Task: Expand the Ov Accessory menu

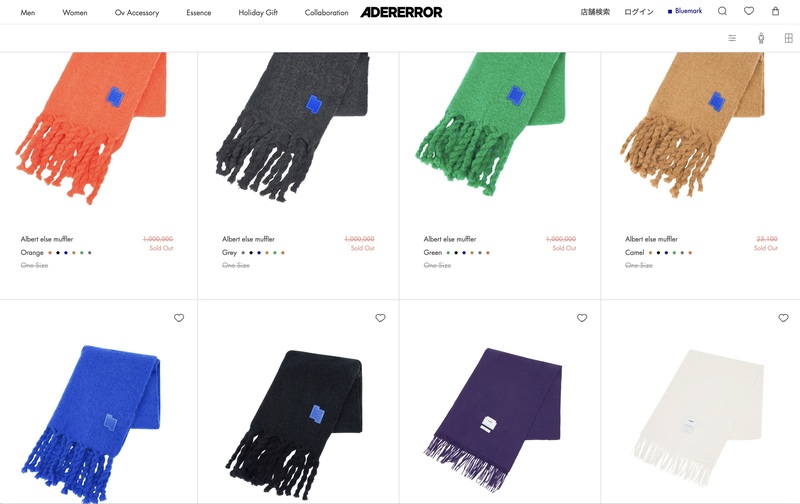Action: [137, 13]
